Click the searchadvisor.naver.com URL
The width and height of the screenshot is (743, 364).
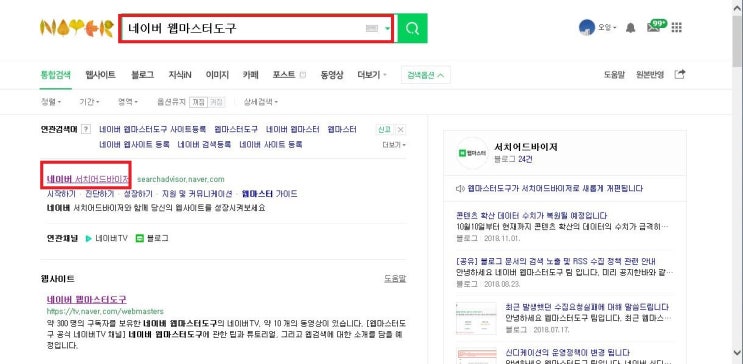point(181,179)
